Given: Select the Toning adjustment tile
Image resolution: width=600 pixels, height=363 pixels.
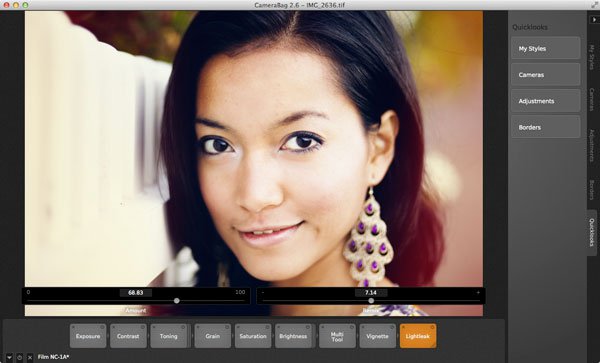Looking at the screenshot, I should pyautogui.click(x=169, y=336).
